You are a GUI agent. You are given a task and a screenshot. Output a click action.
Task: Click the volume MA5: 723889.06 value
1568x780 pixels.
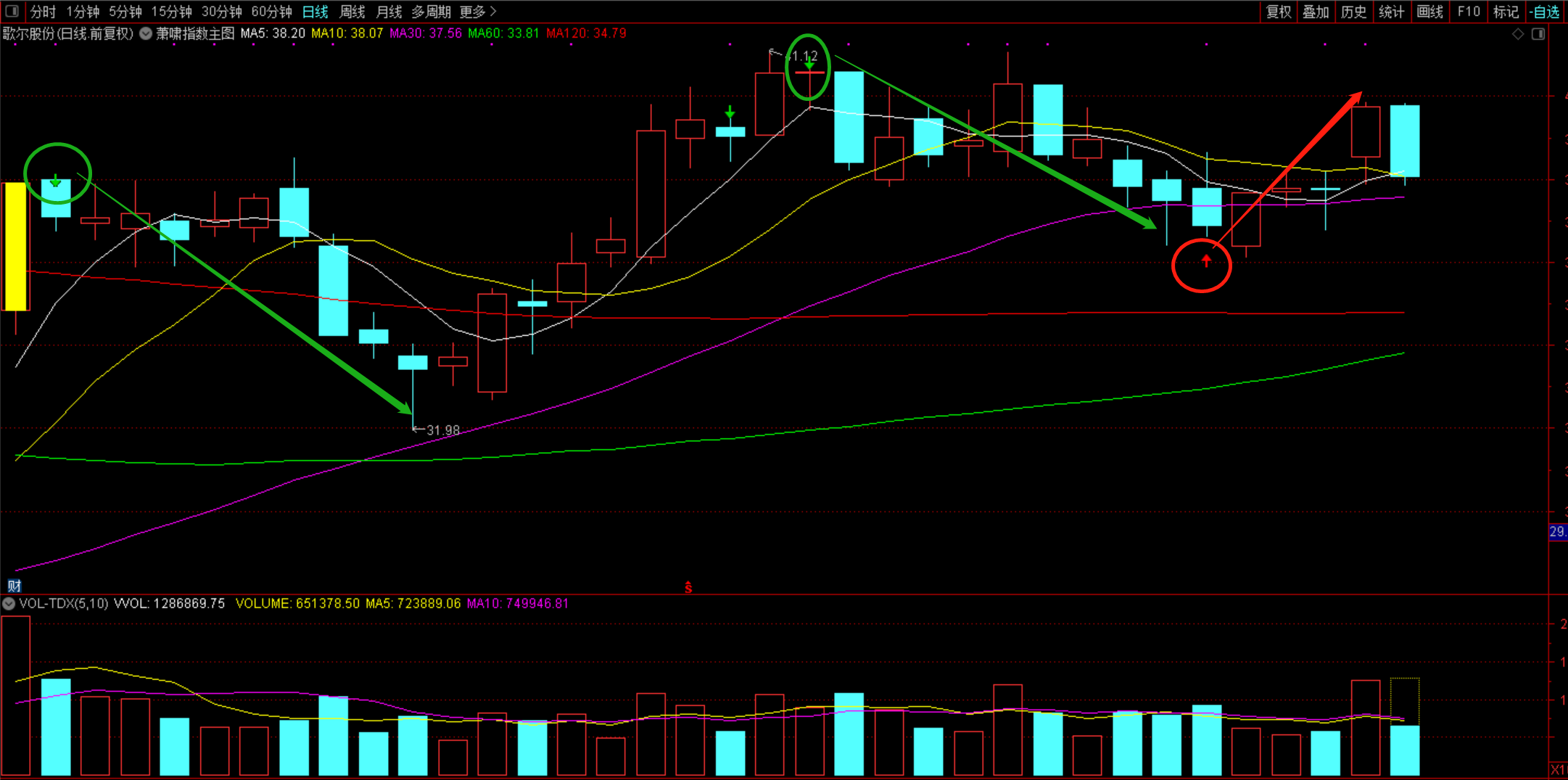[413, 604]
